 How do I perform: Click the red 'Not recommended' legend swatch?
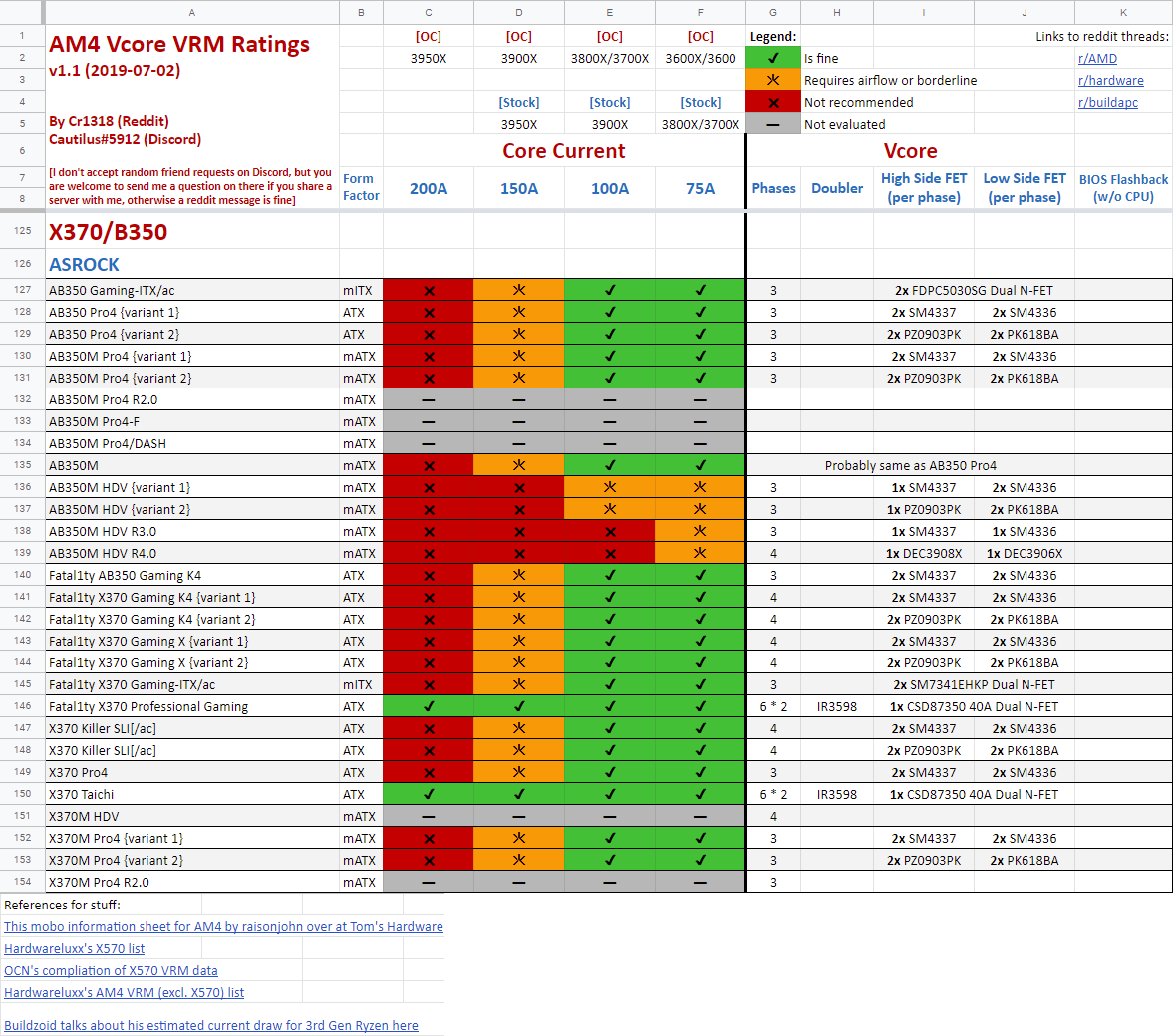(x=772, y=102)
